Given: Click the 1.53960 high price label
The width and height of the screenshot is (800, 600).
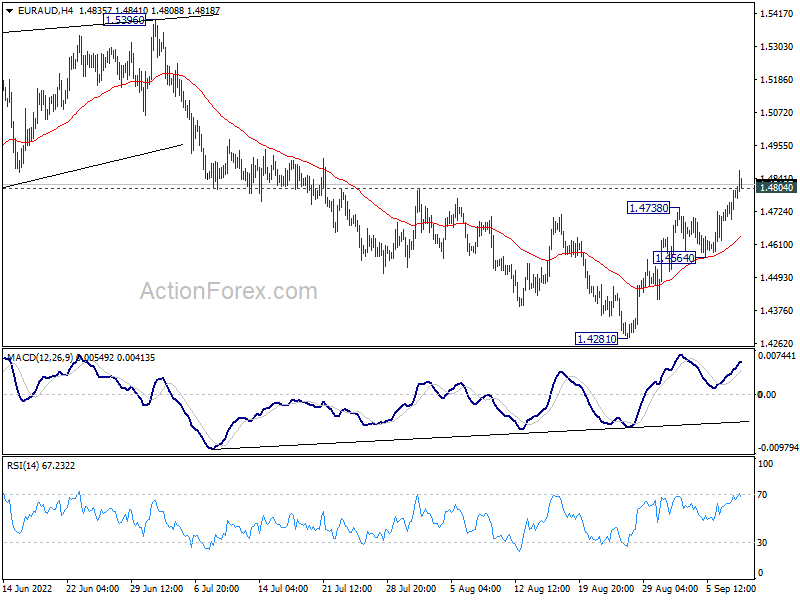Looking at the screenshot, I should (x=124, y=20).
